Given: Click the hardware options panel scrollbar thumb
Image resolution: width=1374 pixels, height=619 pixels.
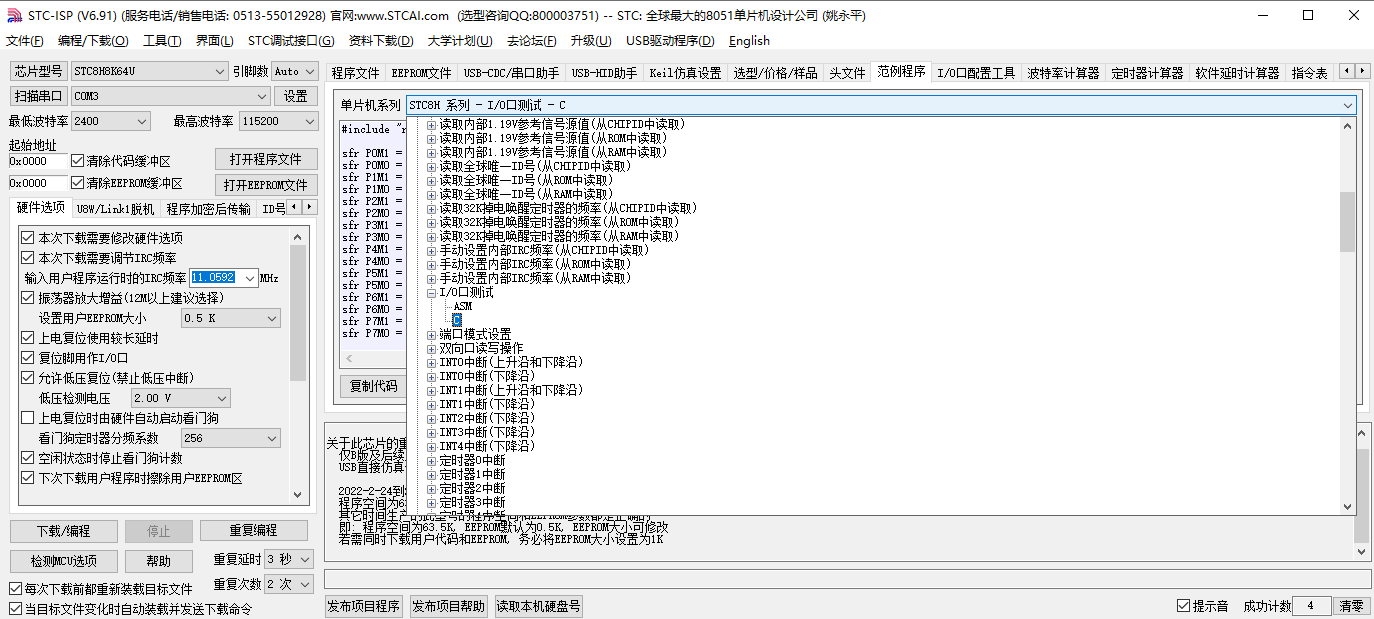Looking at the screenshot, I should click(x=298, y=313).
